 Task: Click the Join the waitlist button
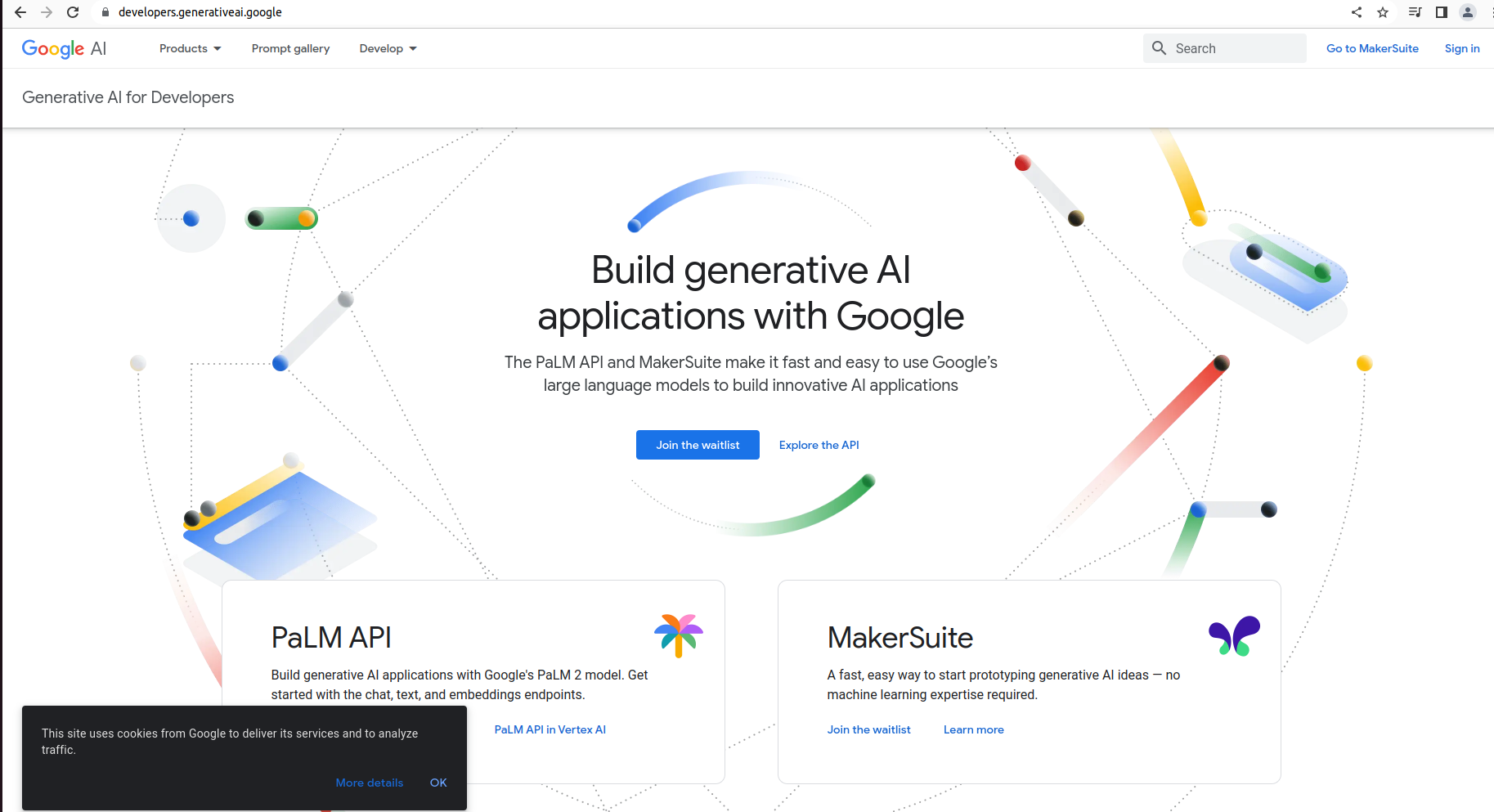coord(698,445)
